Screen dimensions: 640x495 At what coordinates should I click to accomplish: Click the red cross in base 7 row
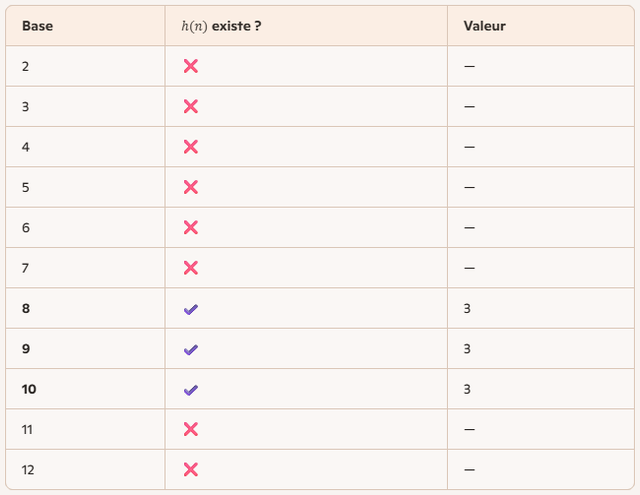click(191, 268)
